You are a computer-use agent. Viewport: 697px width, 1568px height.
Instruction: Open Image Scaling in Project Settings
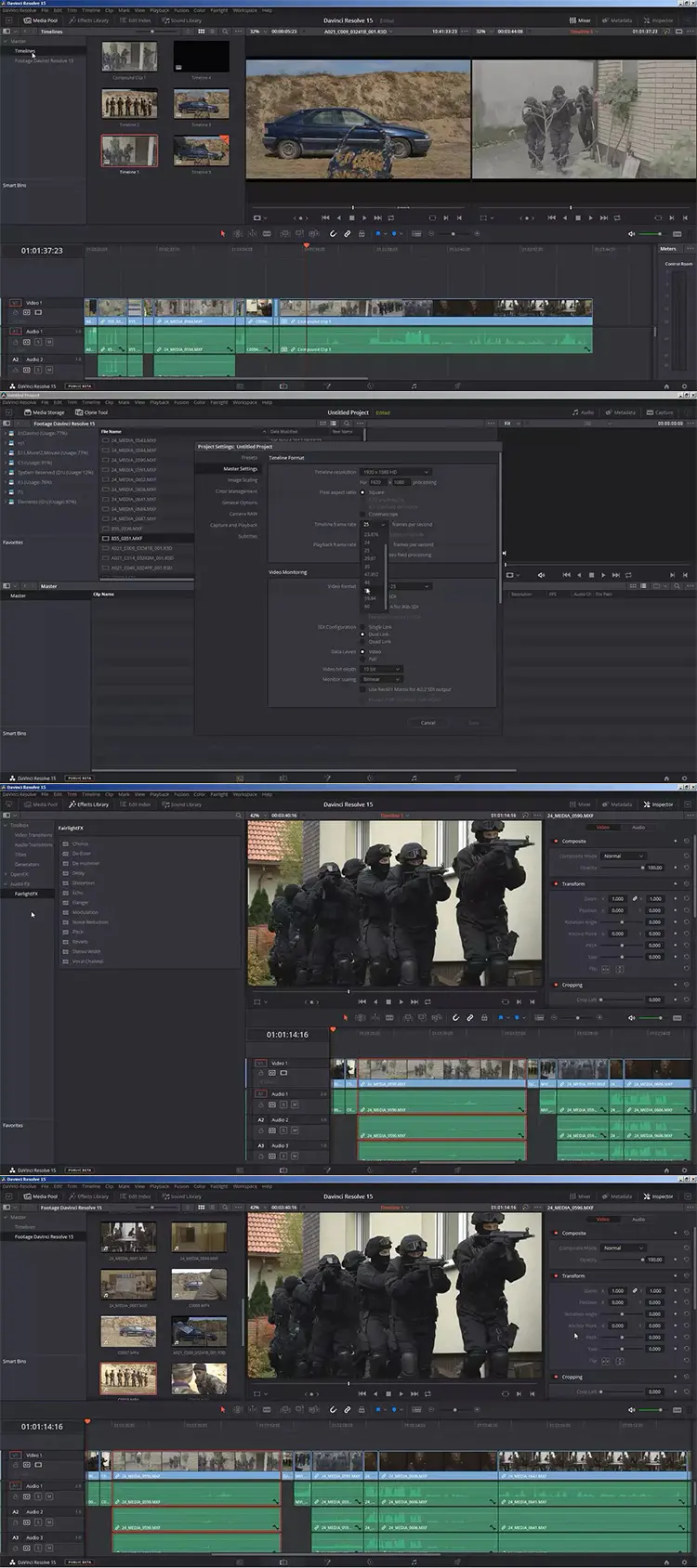[x=243, y=480]
